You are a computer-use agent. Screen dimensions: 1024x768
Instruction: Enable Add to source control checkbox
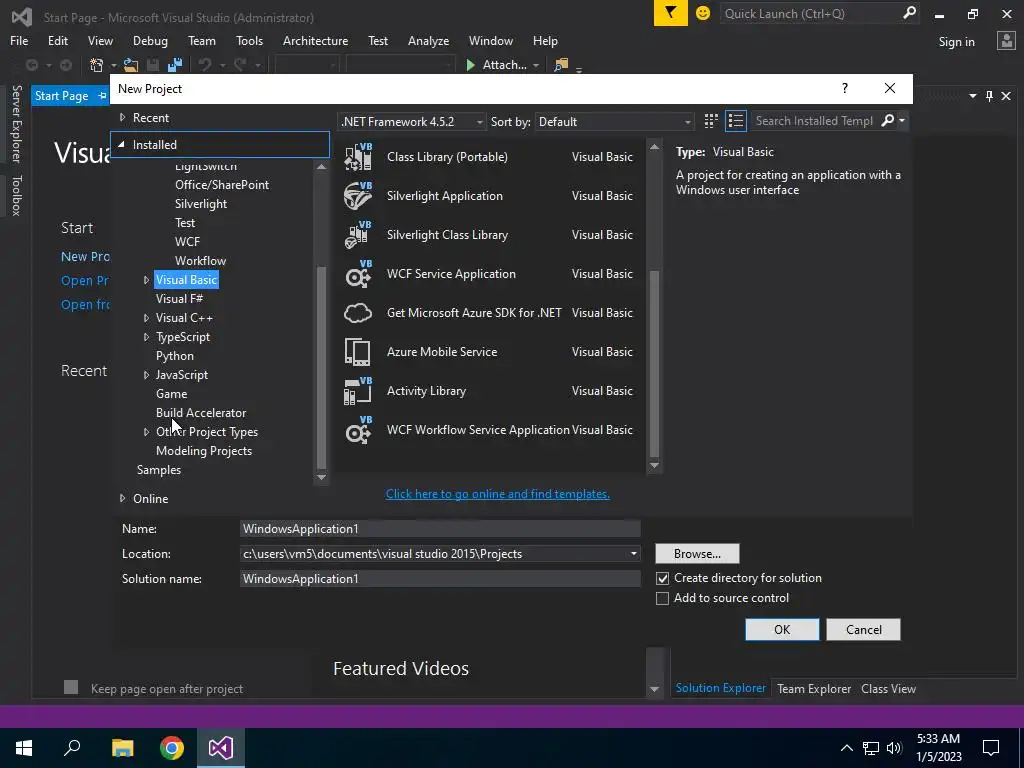click(662, 598)
